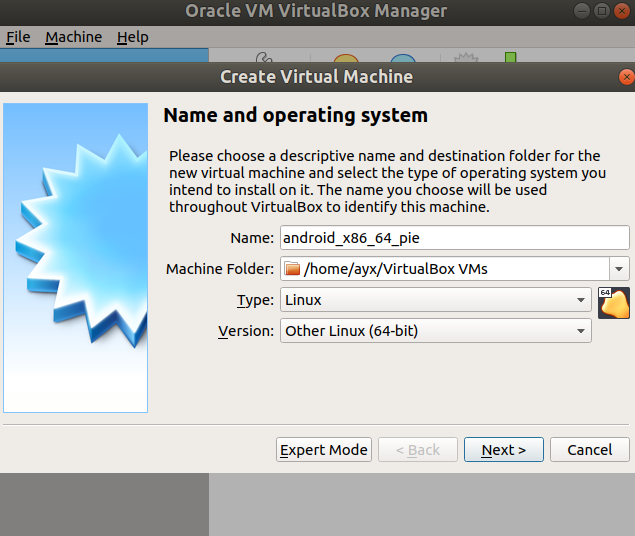Open the Version dropdown set to Other Linux (64-bit)

pos(436,331)
